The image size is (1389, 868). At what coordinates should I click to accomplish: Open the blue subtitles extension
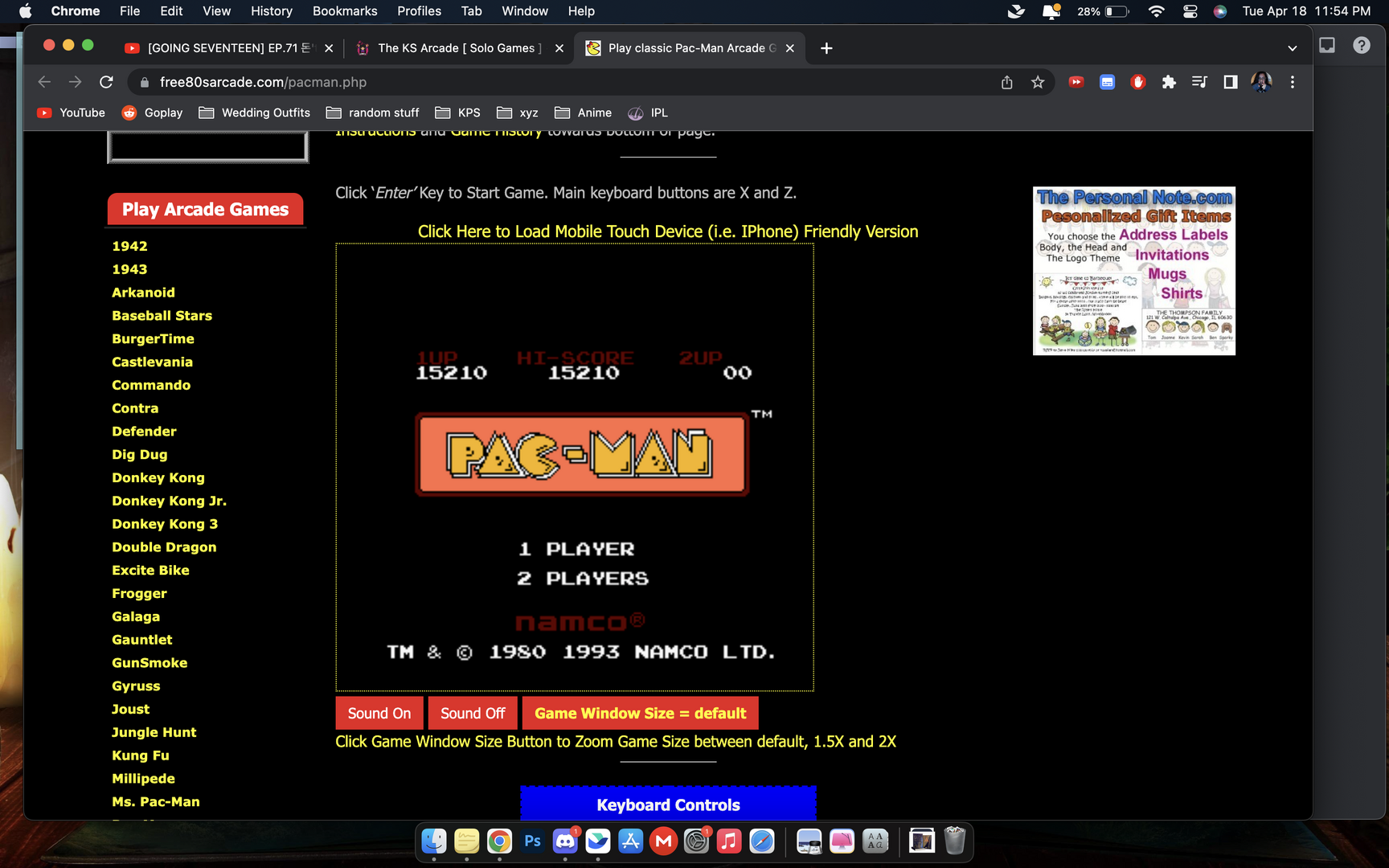coord(1107,82)
